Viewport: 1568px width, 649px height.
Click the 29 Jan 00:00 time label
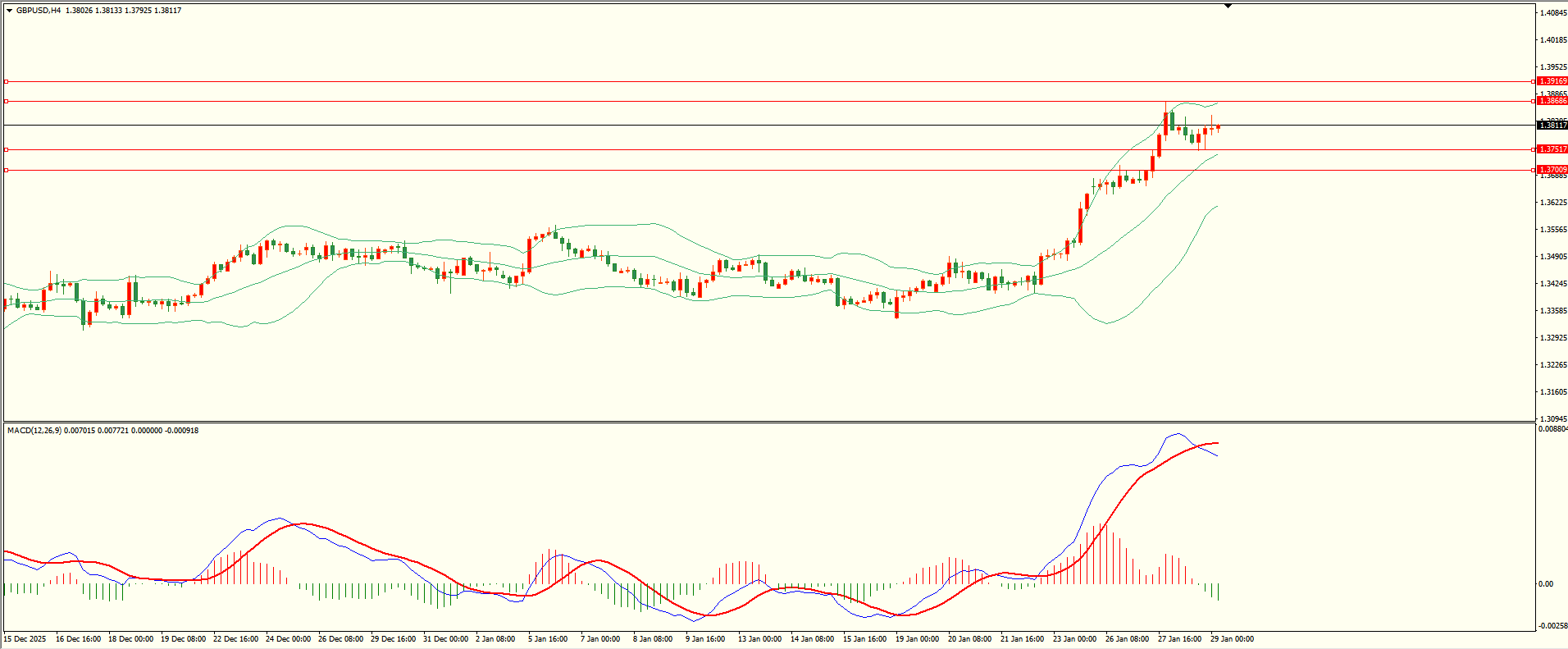pyautogui.click(x=1232, y=639)
